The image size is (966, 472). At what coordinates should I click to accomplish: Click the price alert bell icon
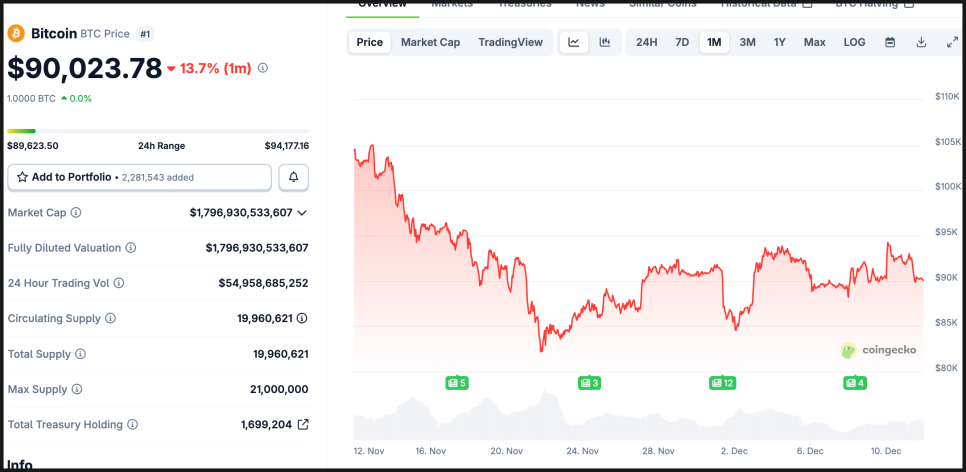[x=294, y=177]
